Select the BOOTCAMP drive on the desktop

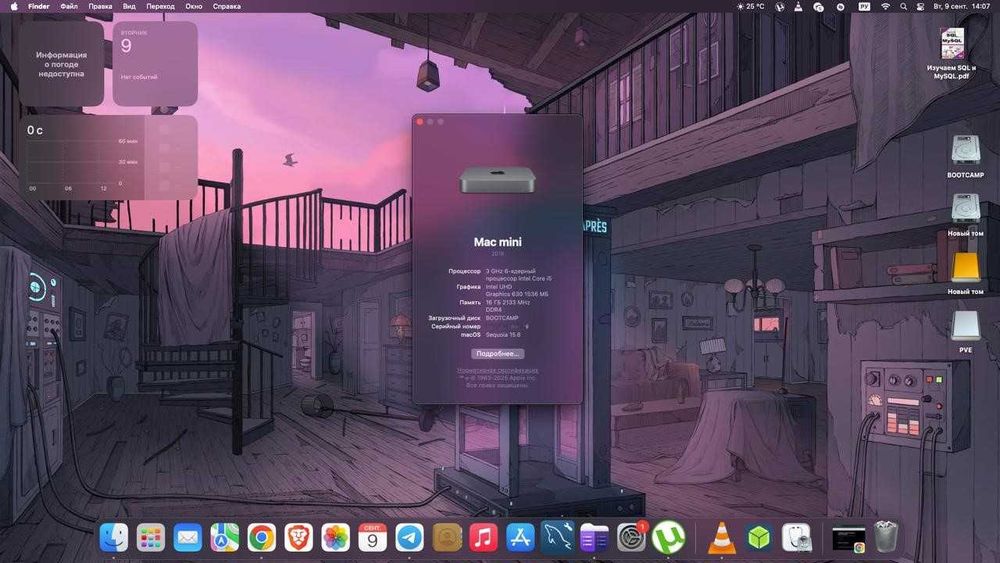coord(965,156)
